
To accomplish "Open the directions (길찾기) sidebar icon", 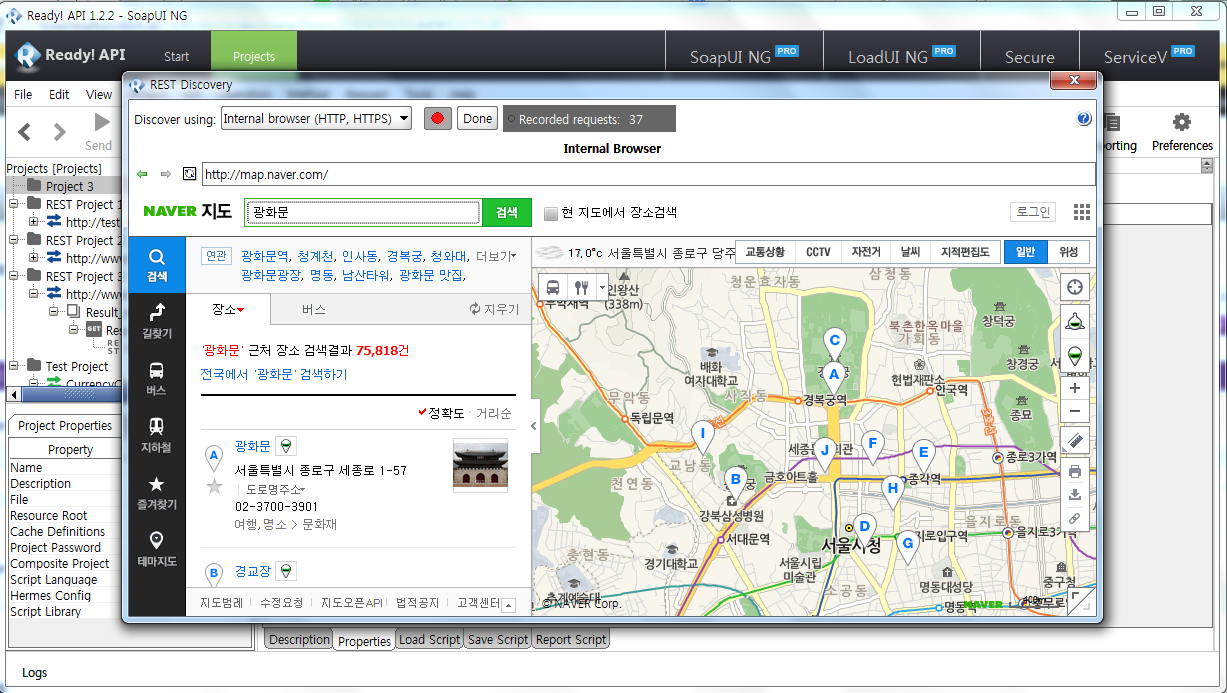I will click(x=157, y=321).
